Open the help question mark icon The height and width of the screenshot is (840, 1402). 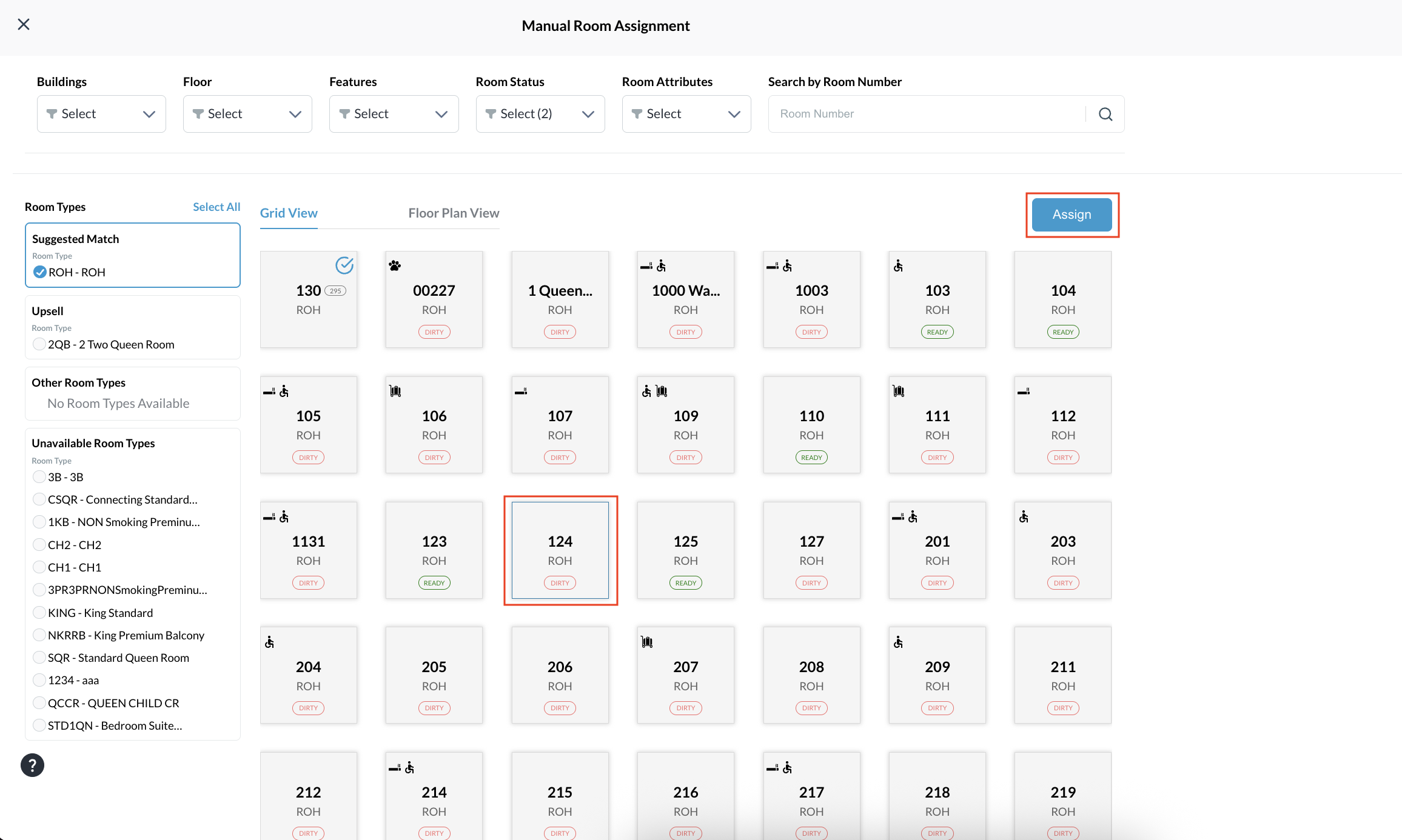coord(33,765)
